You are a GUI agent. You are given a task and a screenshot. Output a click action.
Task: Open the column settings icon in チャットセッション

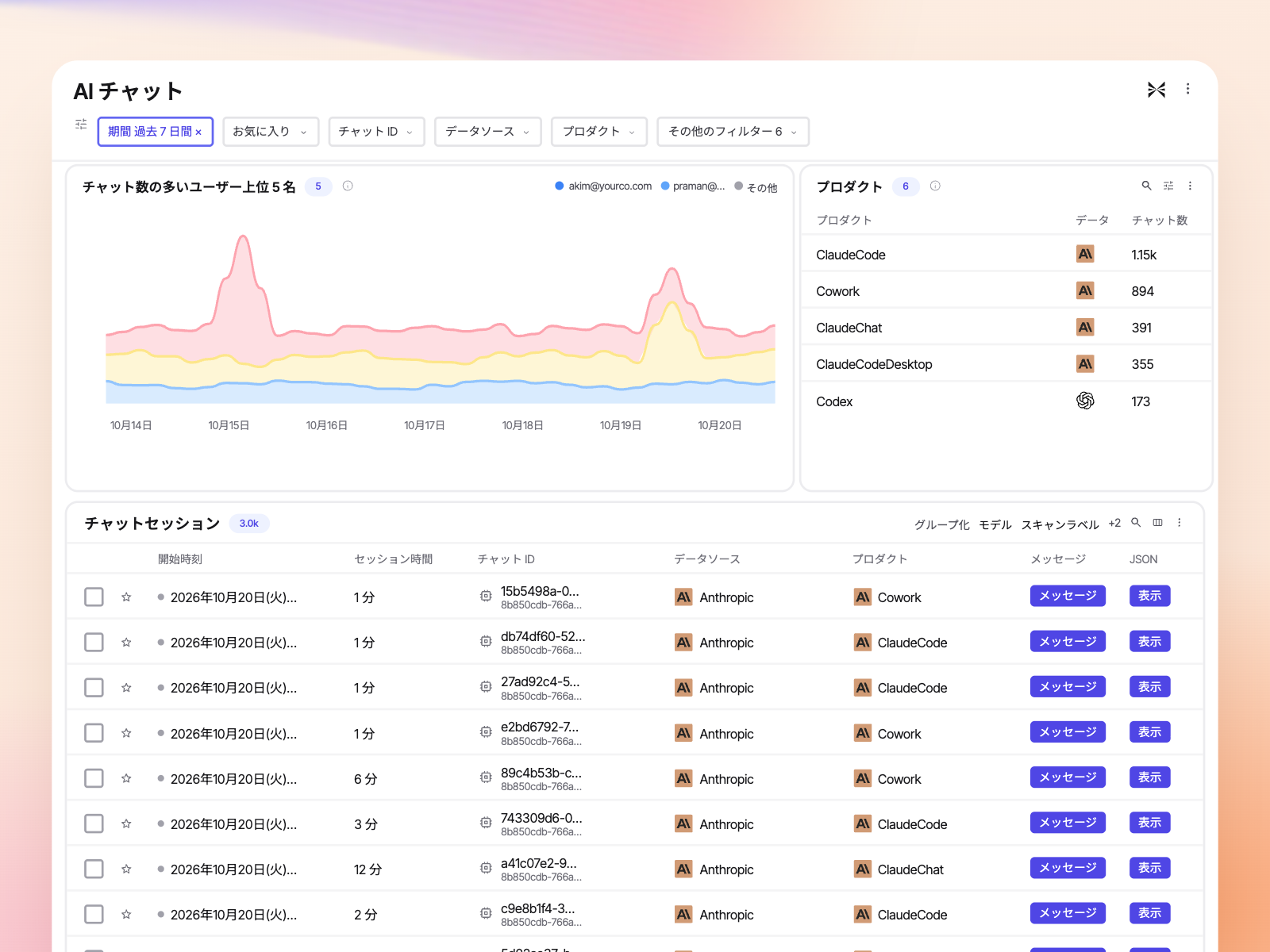point(1157,523)
